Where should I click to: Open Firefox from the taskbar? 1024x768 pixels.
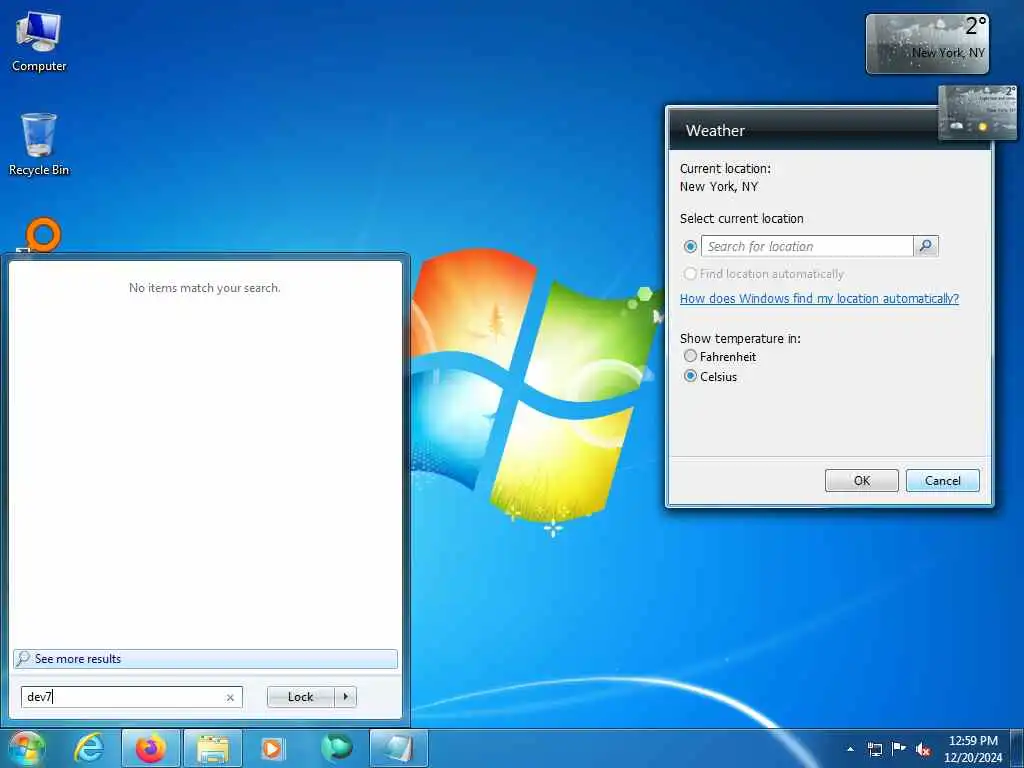(151, 748)
